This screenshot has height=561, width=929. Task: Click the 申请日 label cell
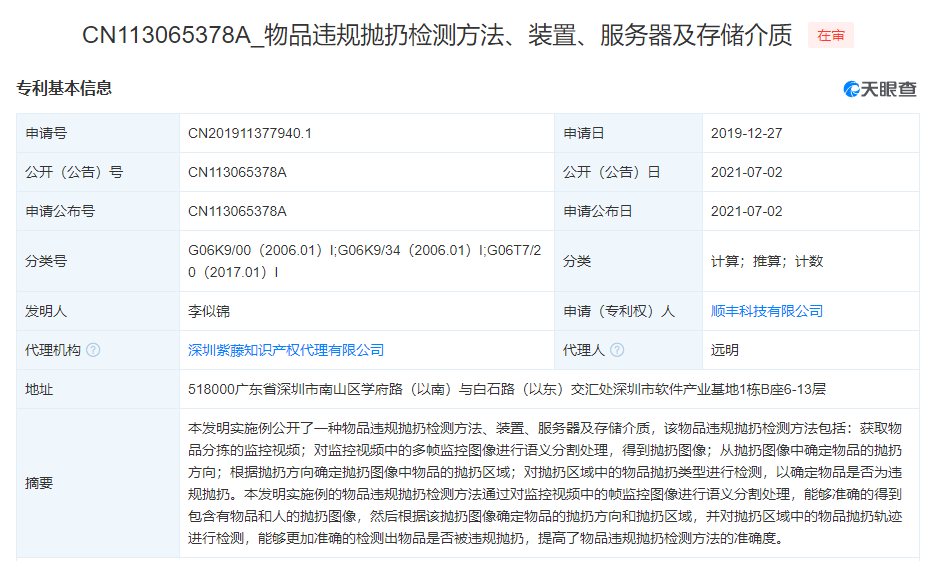[628, 133]
